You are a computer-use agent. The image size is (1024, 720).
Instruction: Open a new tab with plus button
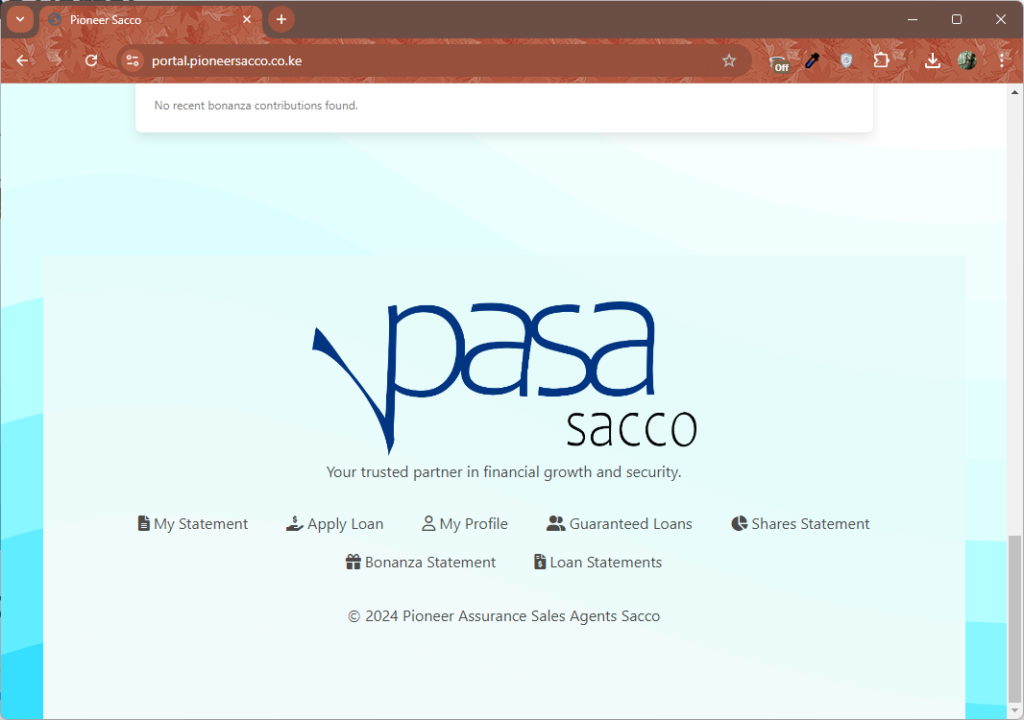281,20
